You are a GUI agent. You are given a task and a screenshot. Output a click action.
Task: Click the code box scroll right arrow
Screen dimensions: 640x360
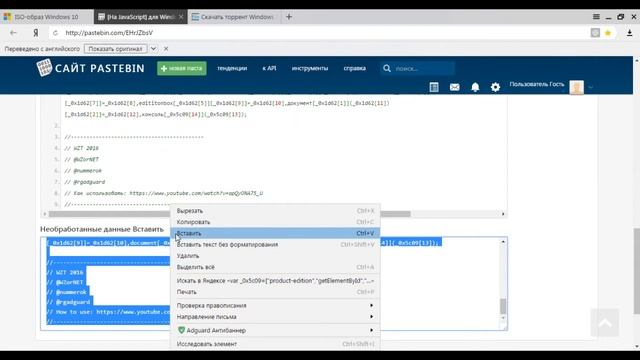[503, 214]
